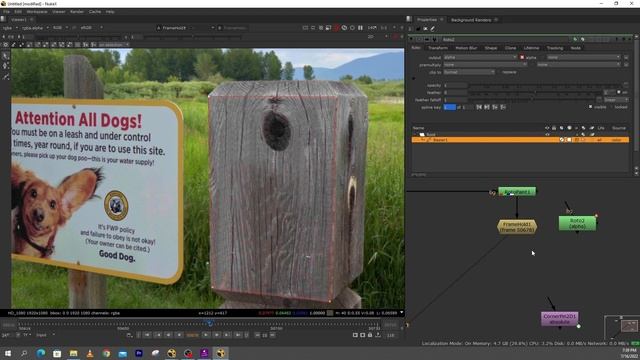
Task: Select the Roto2 node in node graph
Action: (577, 223)
